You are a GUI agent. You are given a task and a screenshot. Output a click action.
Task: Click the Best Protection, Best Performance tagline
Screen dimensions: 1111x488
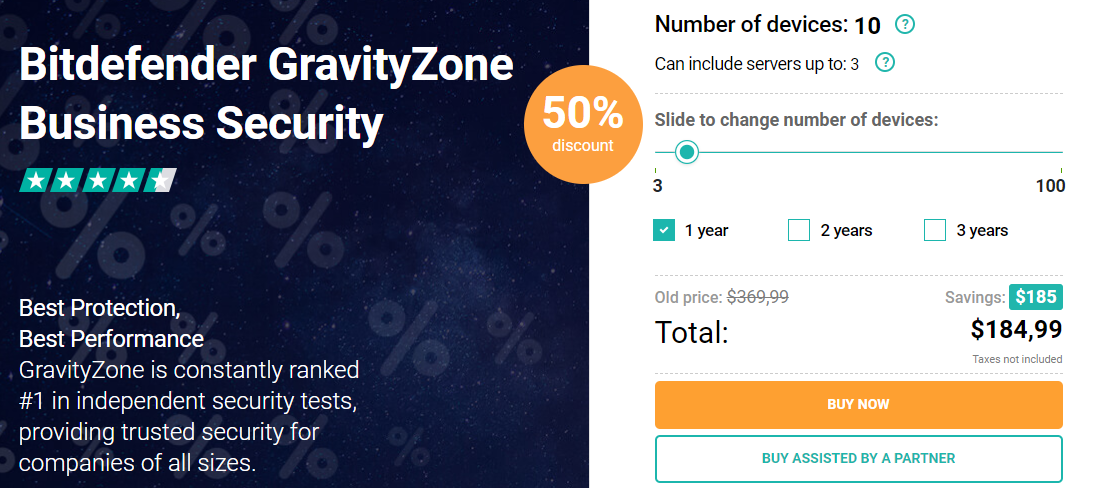[x=111, y=323]
